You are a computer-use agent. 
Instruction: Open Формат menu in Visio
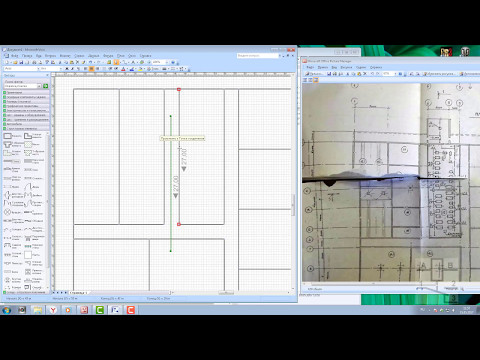pos(65,56)
